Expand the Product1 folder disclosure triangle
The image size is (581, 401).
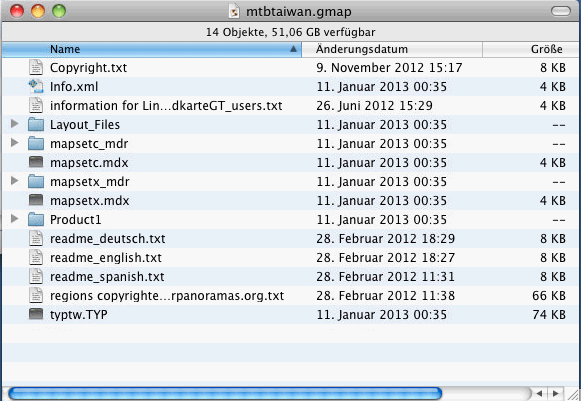coord(14,219)
